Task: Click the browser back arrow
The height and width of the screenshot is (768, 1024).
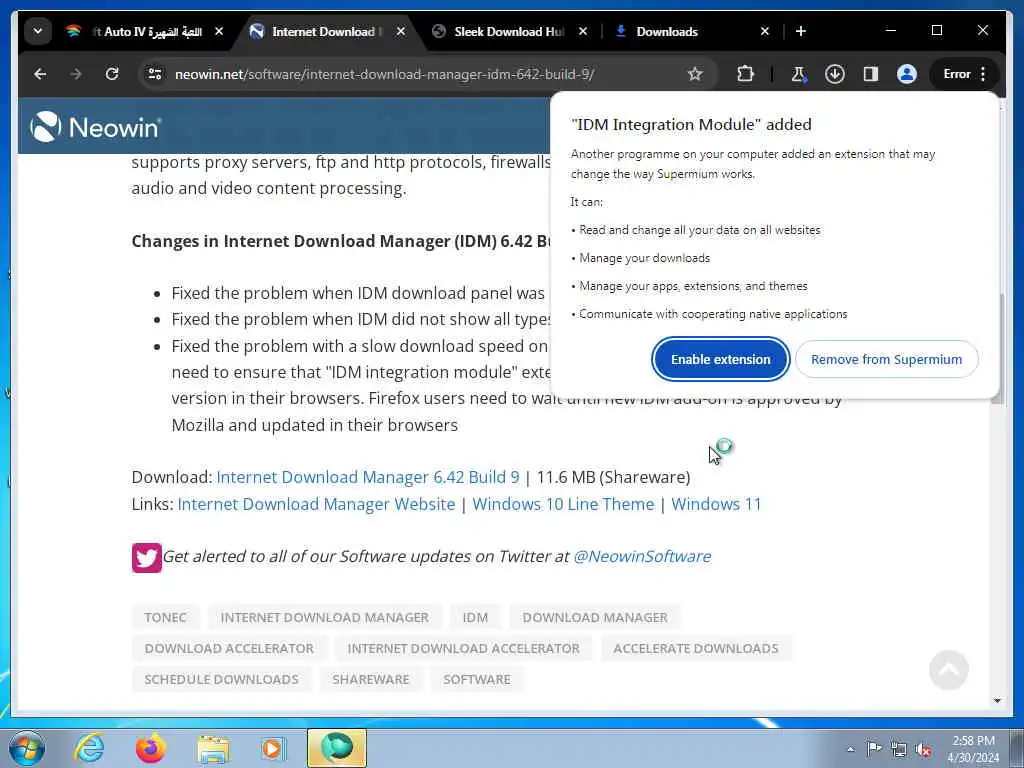Action: [x=40, y=74]
